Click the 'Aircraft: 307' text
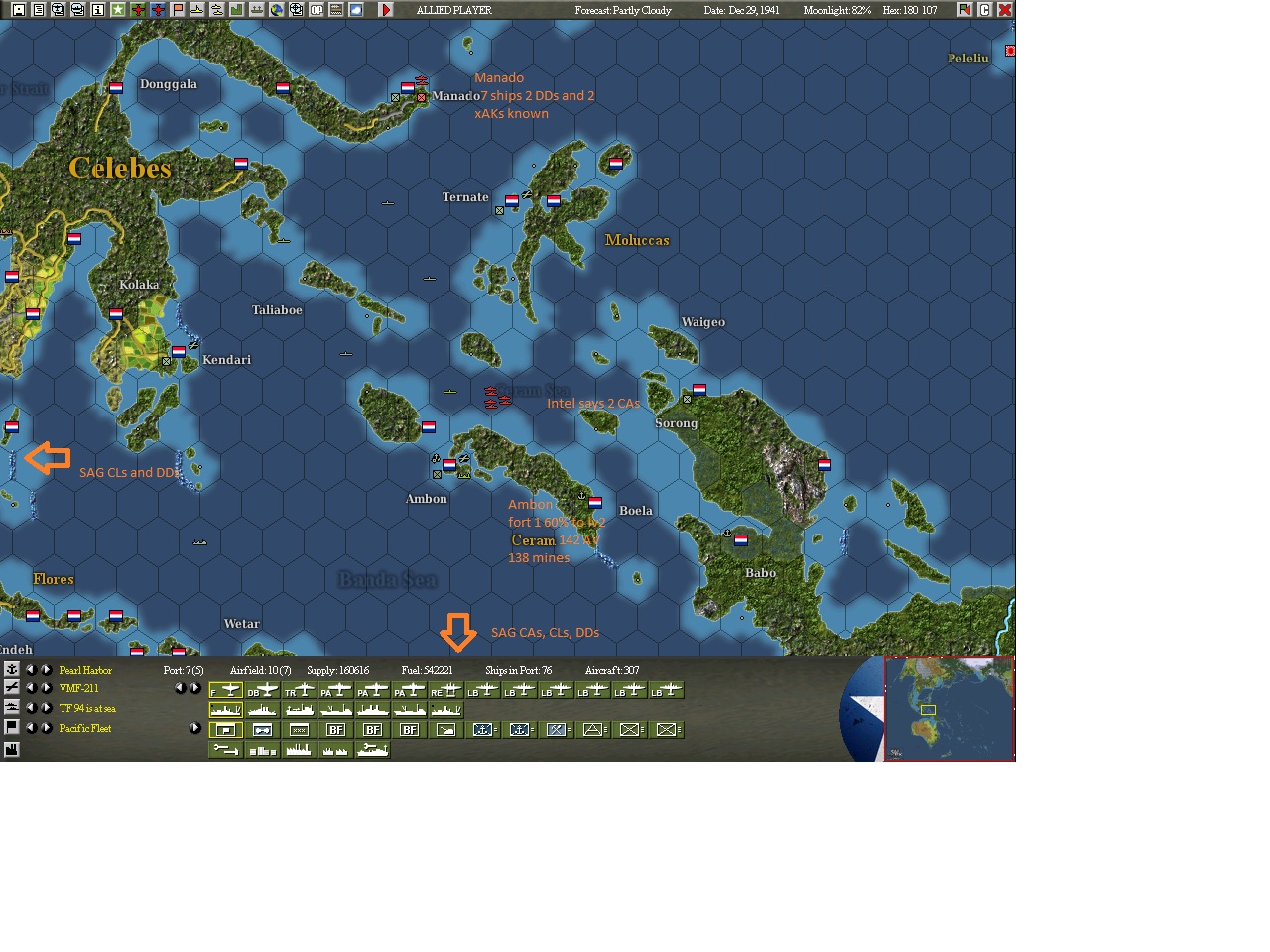Viewport: 1270px width, 952px height. click(x=612, y=670)
